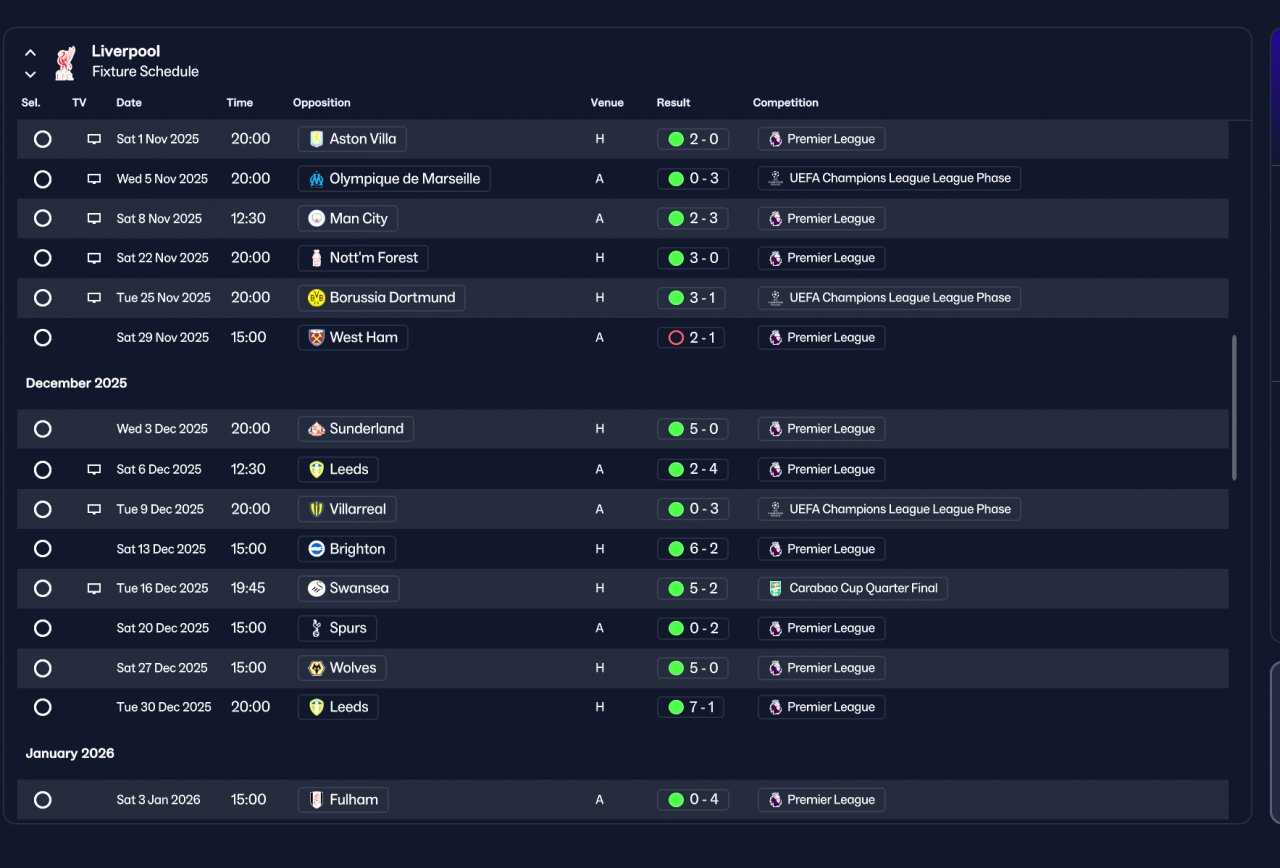
Task: Go to next team with down chevron
Action: (30, 74)
